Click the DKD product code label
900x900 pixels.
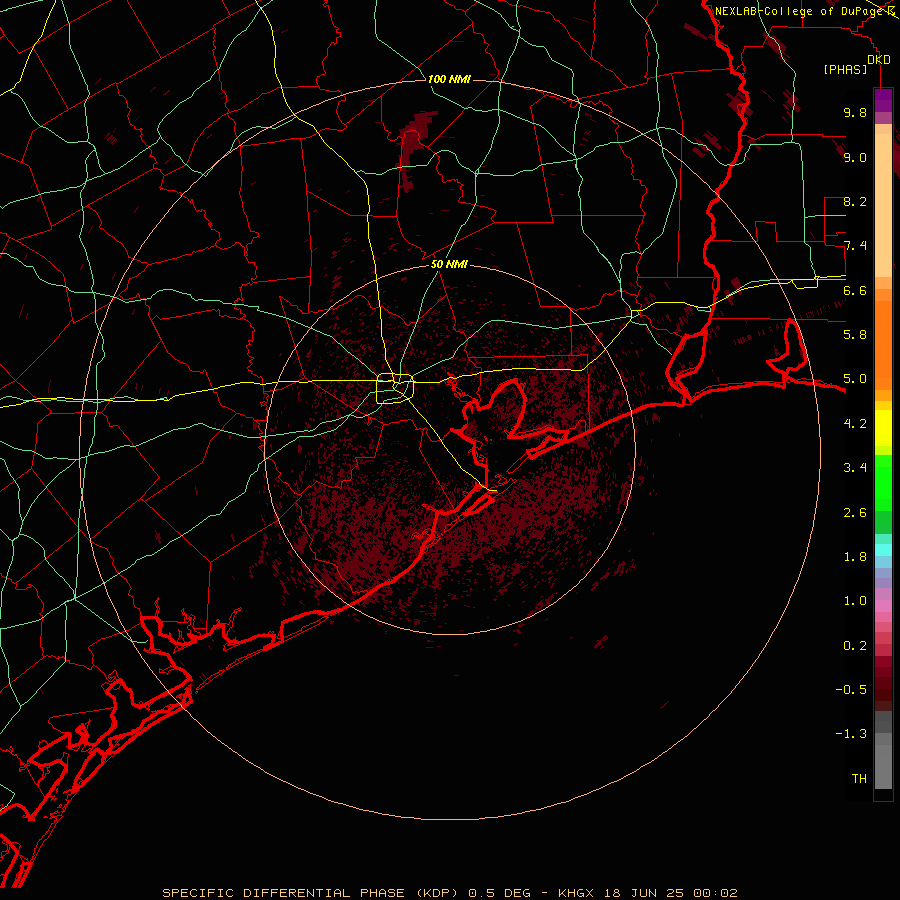click(x=879, y=59)
